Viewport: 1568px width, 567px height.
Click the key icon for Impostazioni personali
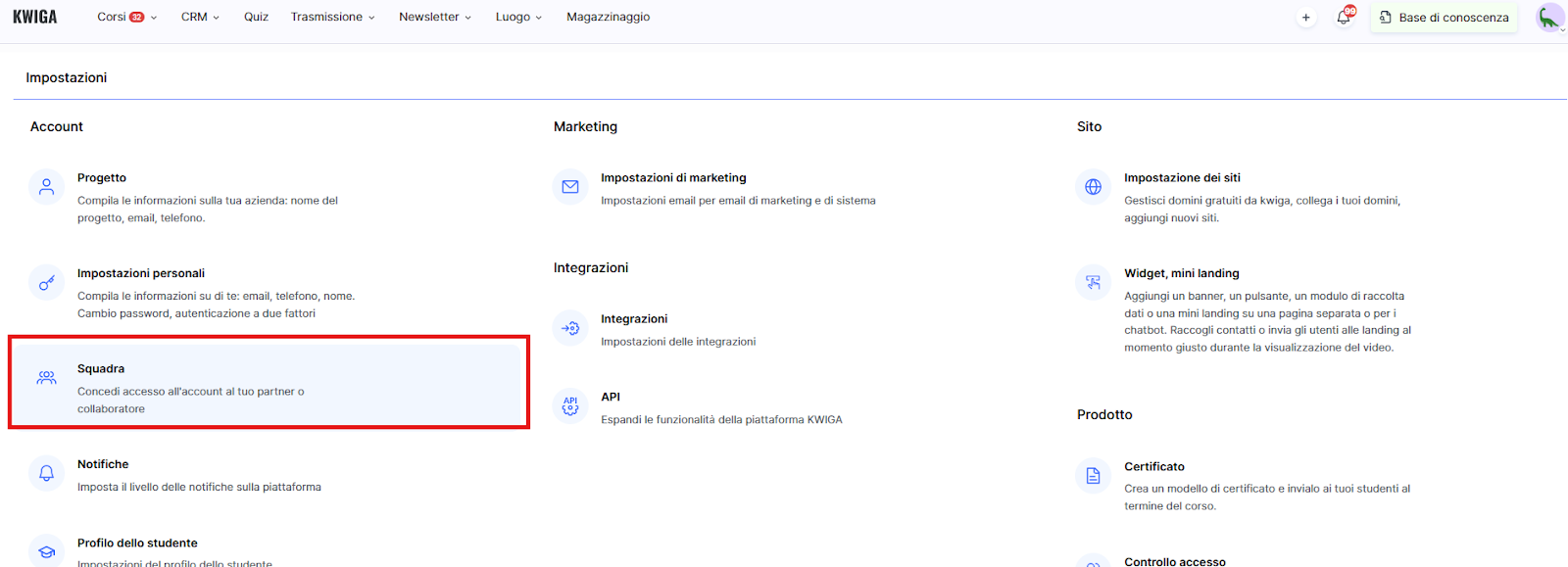[x=46, y=283]
